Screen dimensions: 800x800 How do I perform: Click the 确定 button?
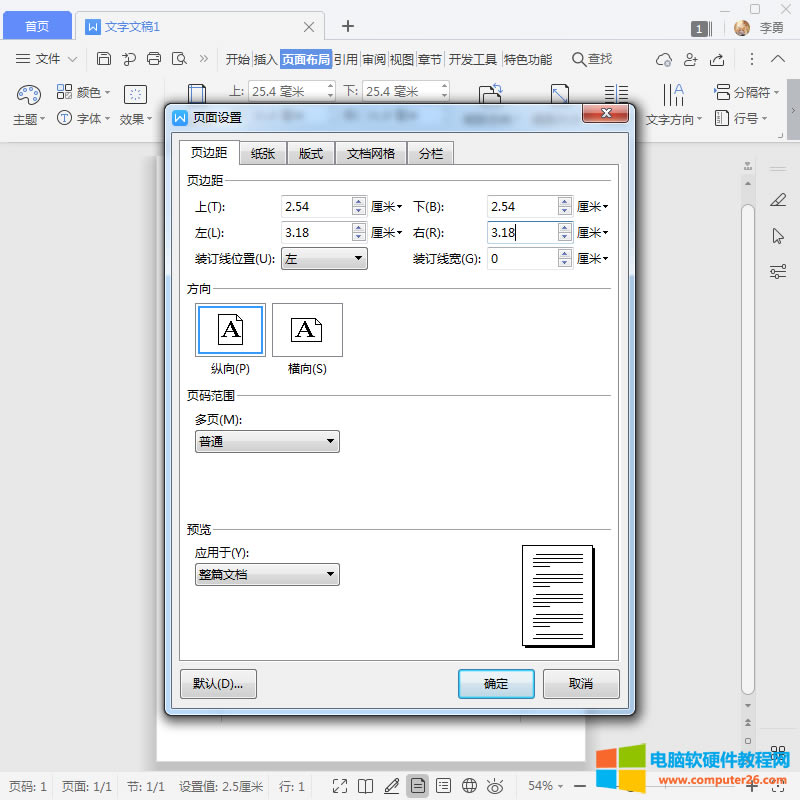tap(496, 684)
